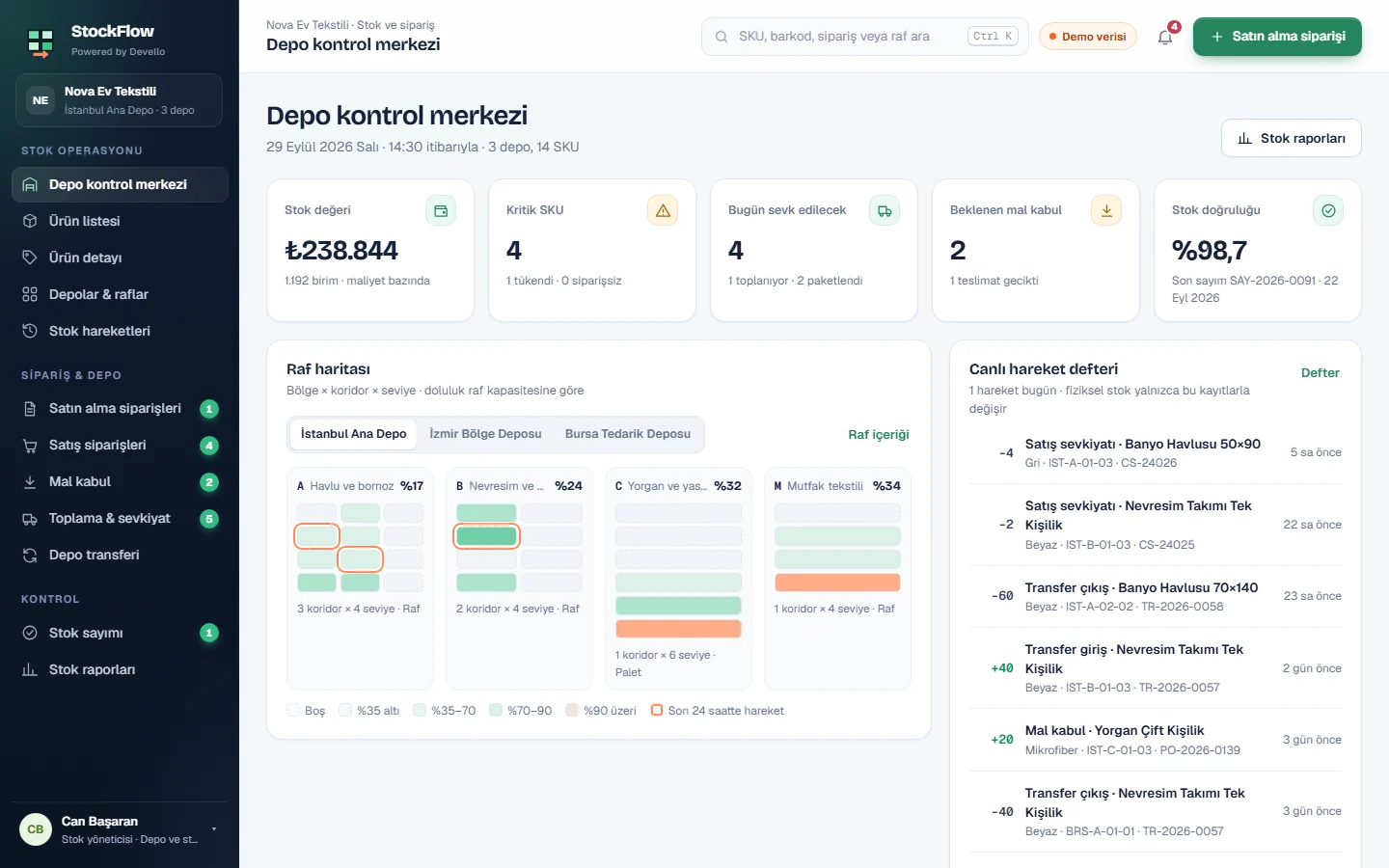Open Mal kabul Yorgan Çift Kişilik entry
The height and width of the screenshot is (868, 1389).
1156,740
